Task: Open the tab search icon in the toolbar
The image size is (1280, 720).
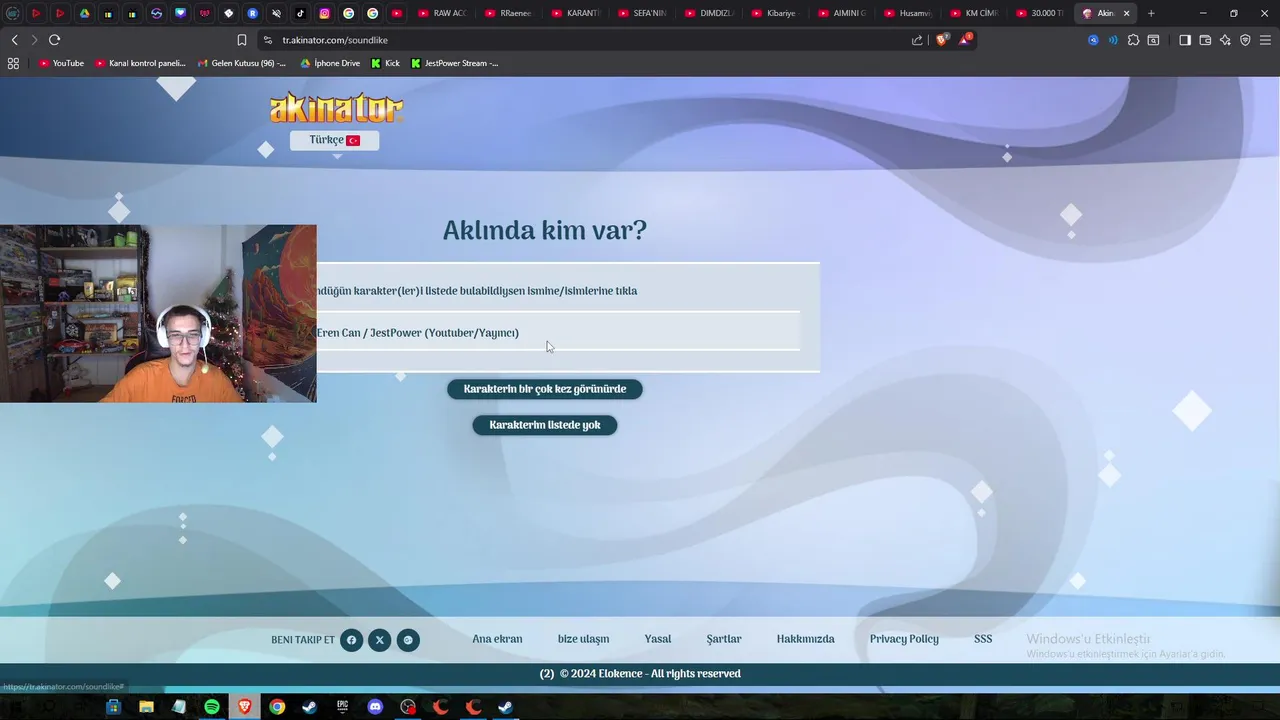Action: point(1153,40)
